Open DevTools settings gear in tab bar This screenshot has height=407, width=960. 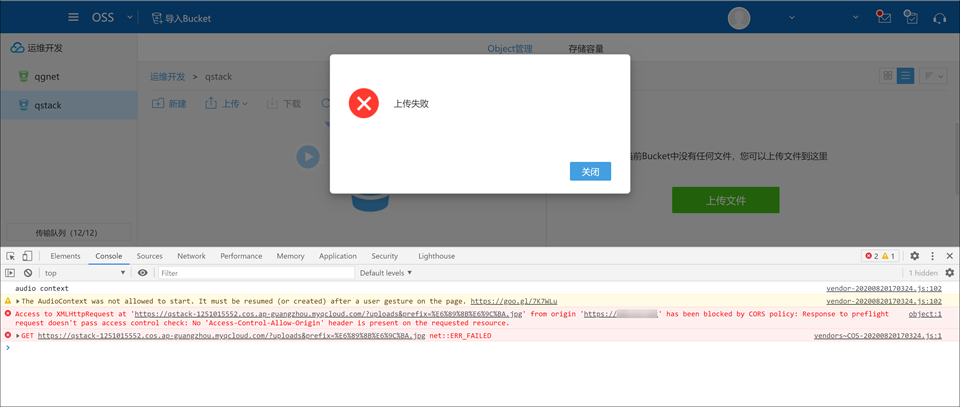tap(915, 256)
